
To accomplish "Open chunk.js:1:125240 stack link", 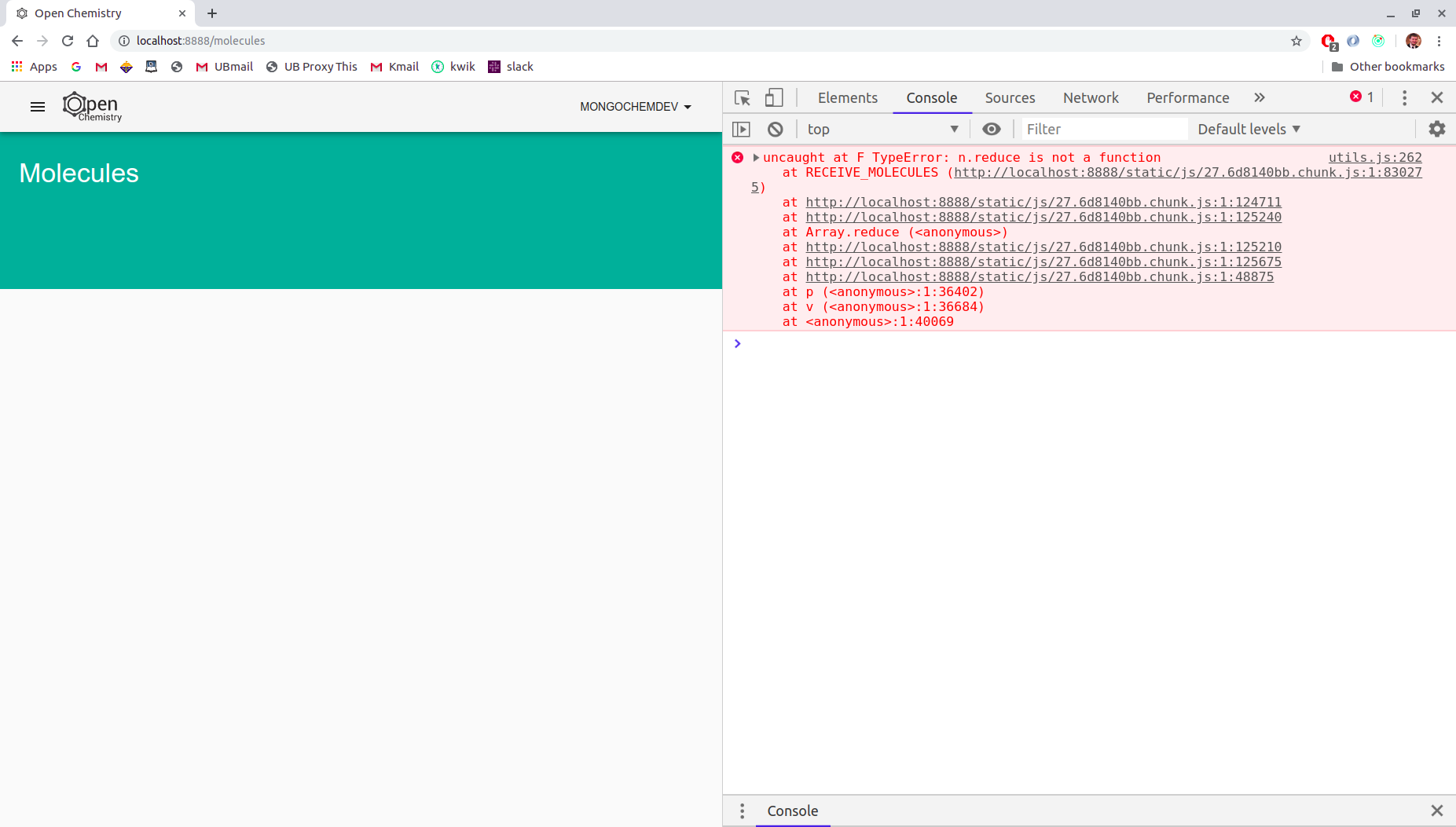I will click(x=1043, y=217).
